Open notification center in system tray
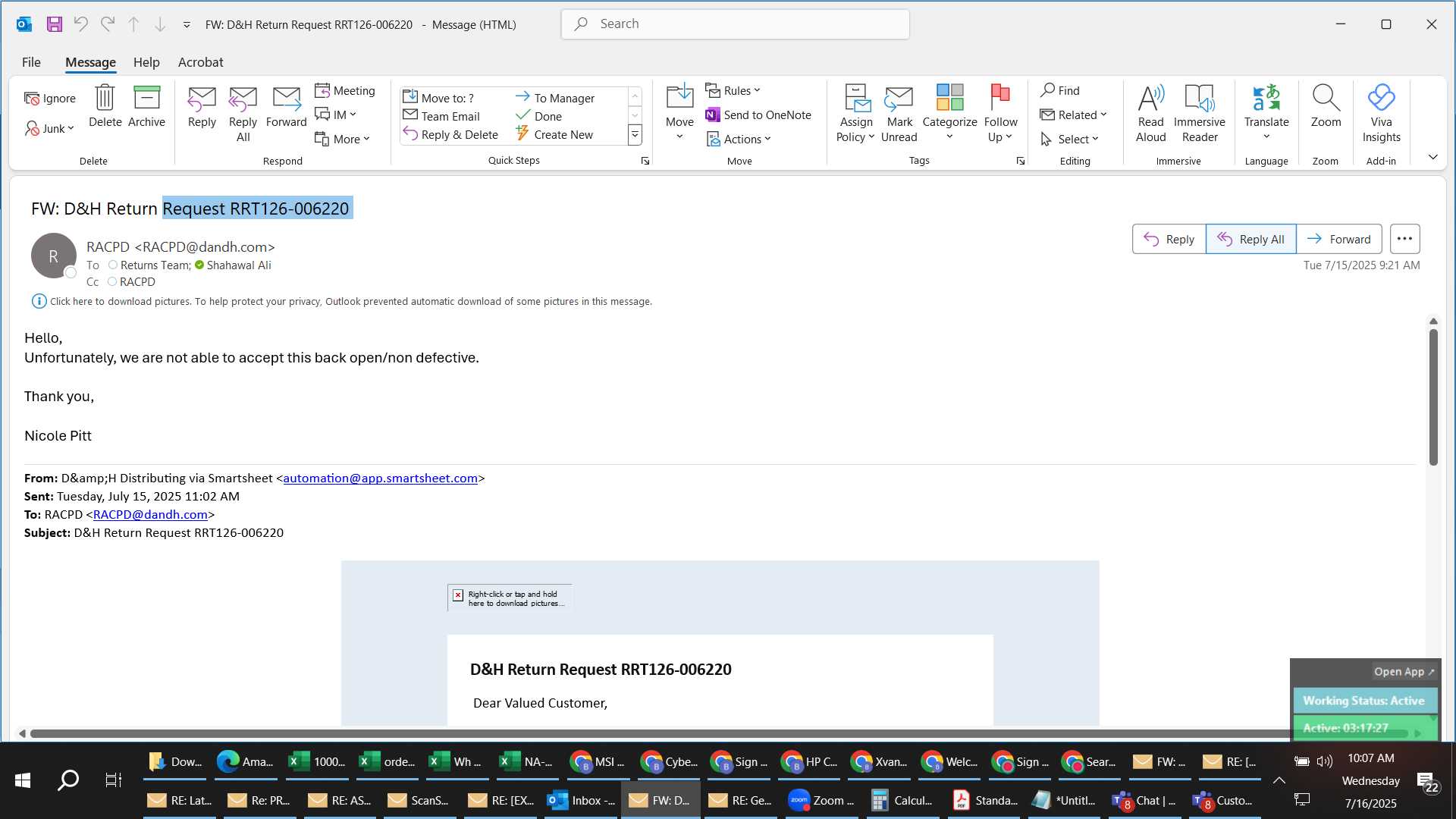Viewport: 1456px width, 819px height. coord(1428,781)
